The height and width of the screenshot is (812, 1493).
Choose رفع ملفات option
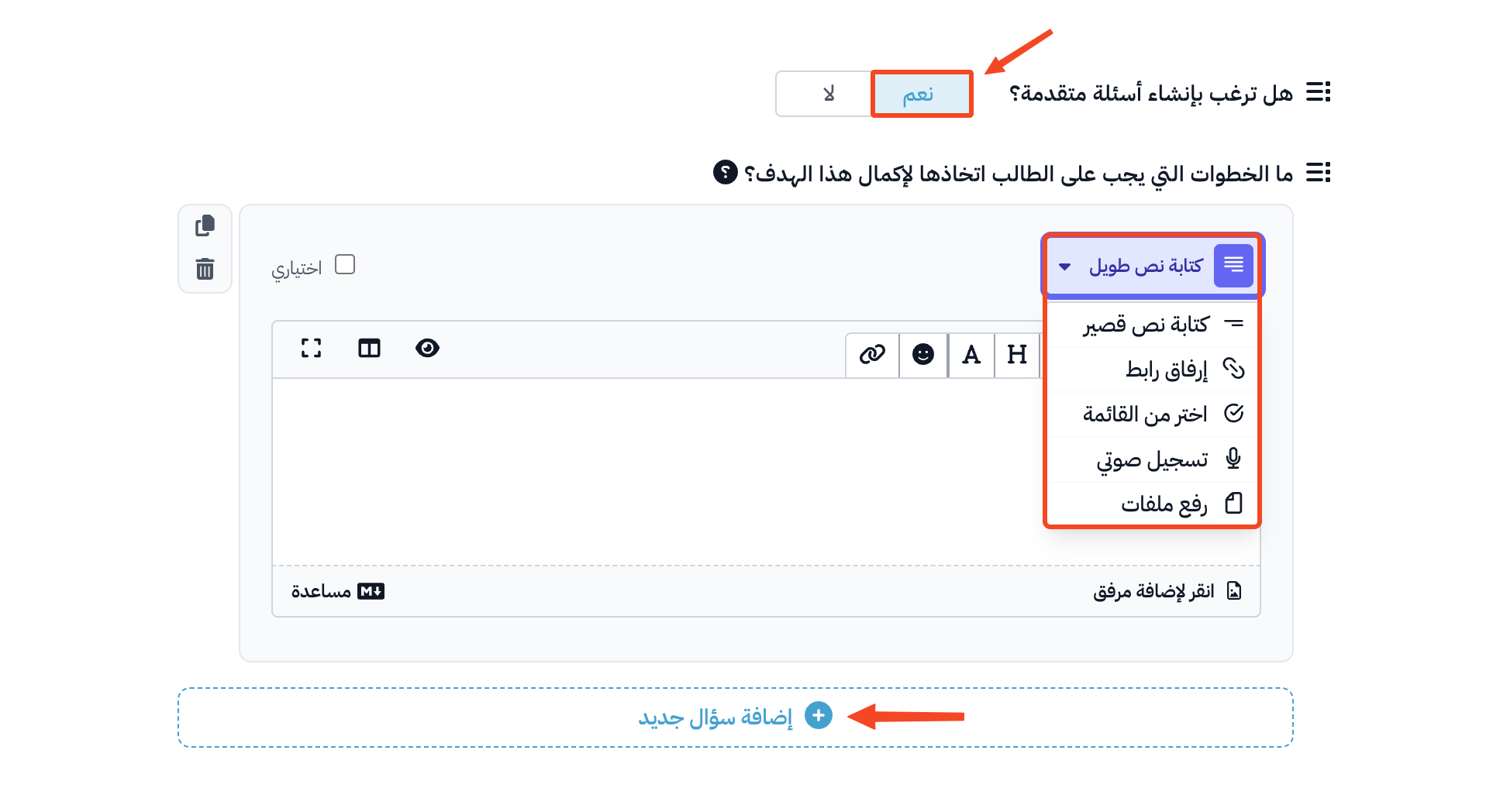click(x=1151, y=504)
